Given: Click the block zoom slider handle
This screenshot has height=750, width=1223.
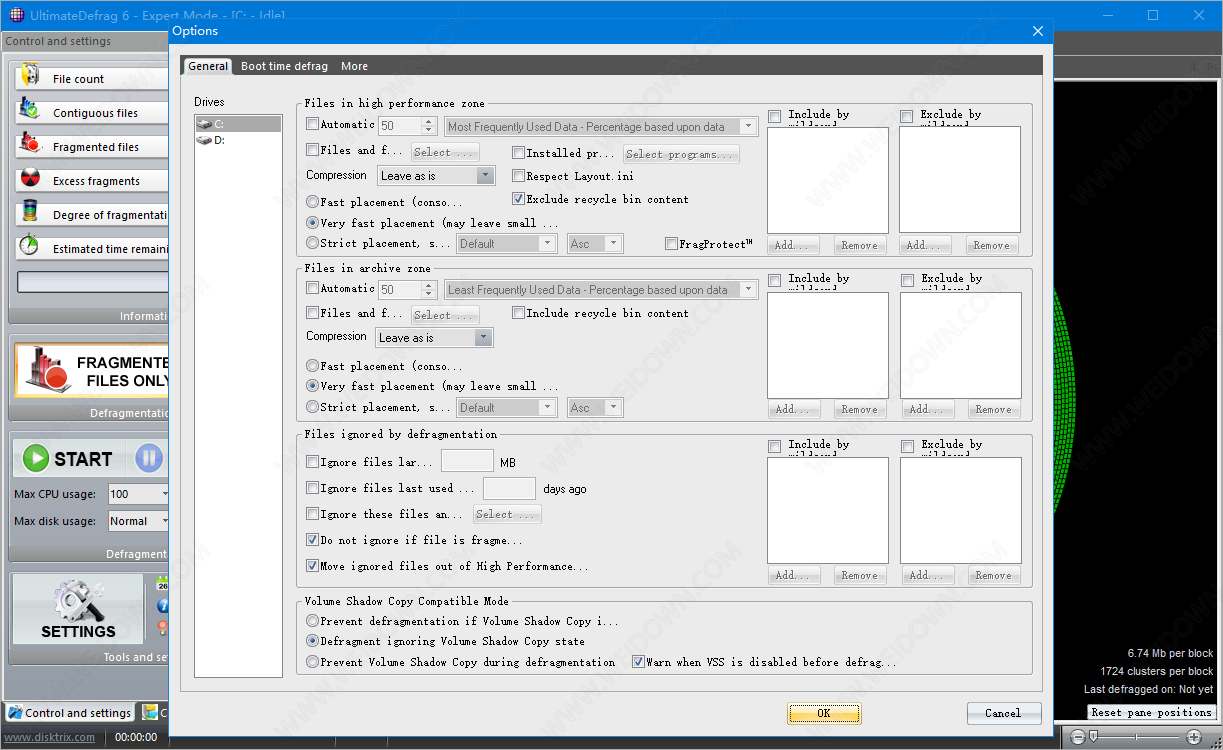Looking at the screenshot, I should point(1093,737).
